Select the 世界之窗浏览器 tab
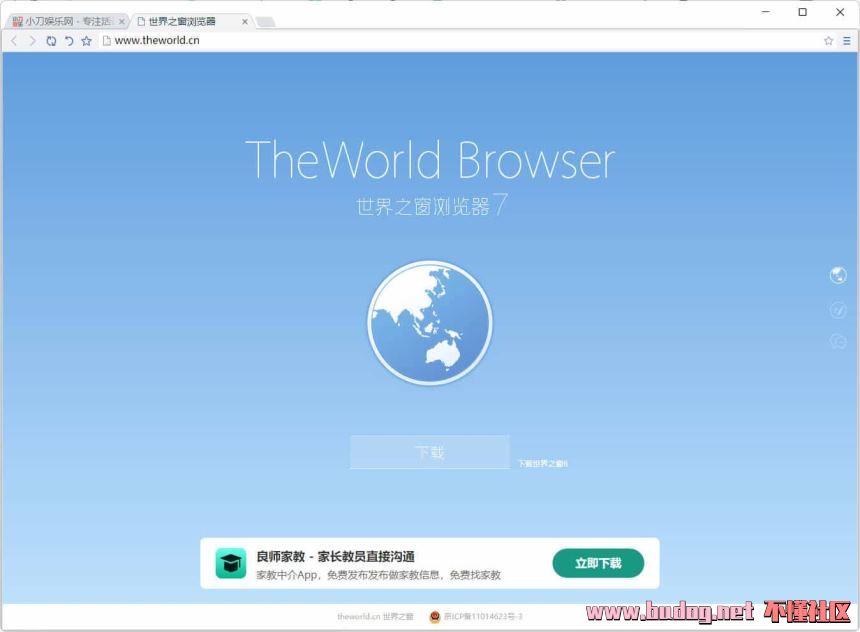This screenshot has width=860, height=632. tap(190, 21)
